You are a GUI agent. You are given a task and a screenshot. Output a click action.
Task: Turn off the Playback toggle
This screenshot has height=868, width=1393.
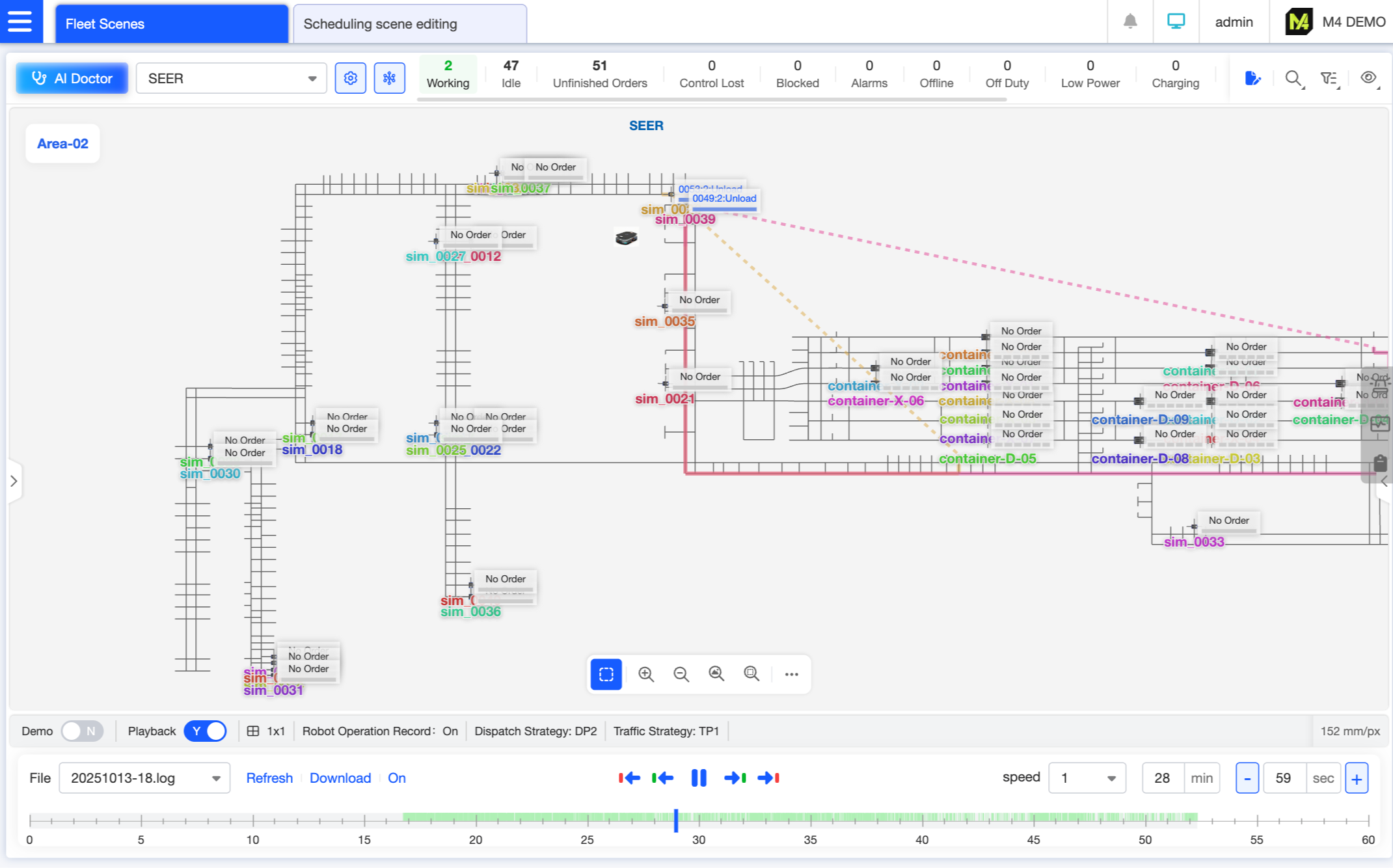205,731
